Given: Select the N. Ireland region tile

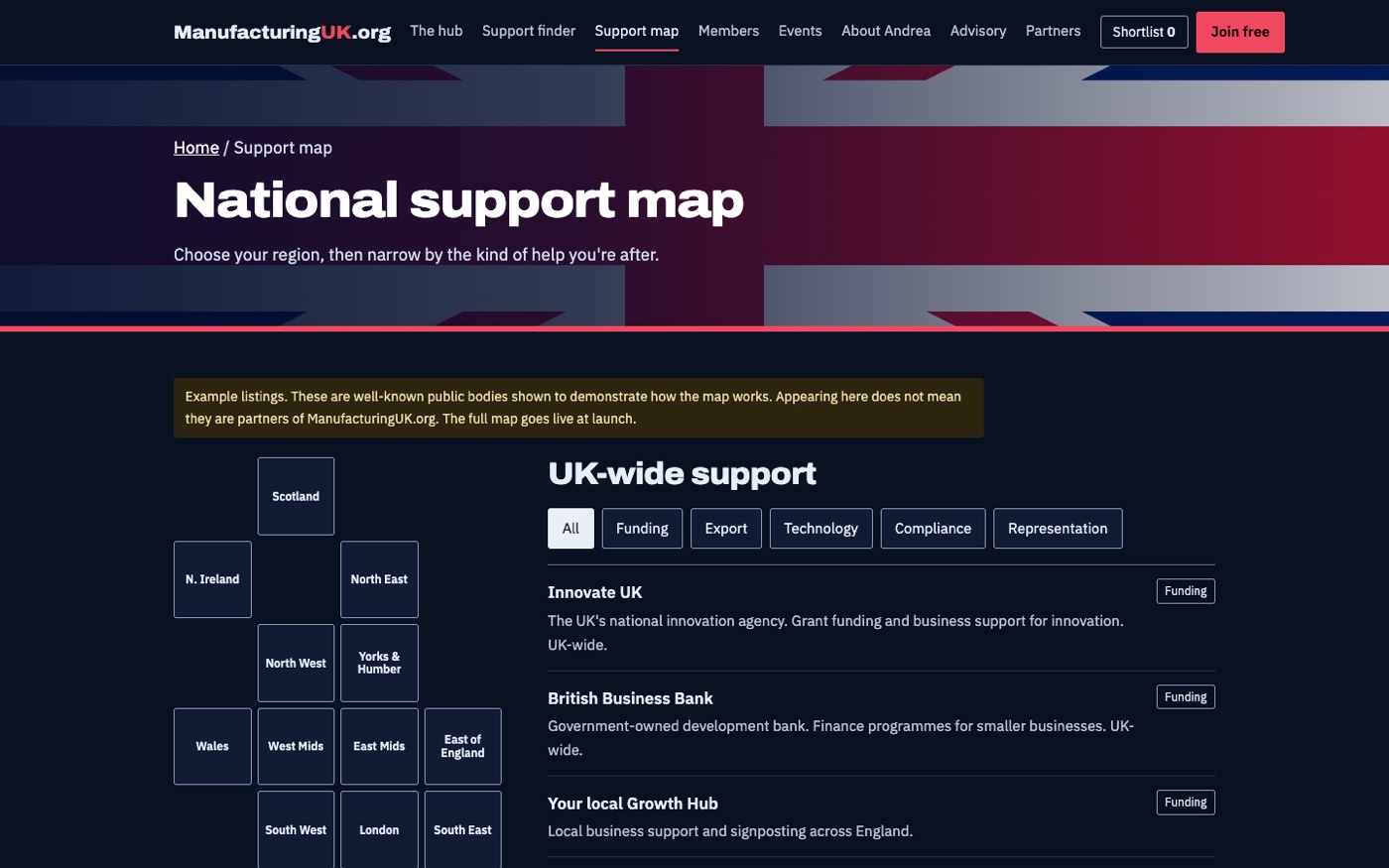Looking at the screenshot, I should (212, 579).
